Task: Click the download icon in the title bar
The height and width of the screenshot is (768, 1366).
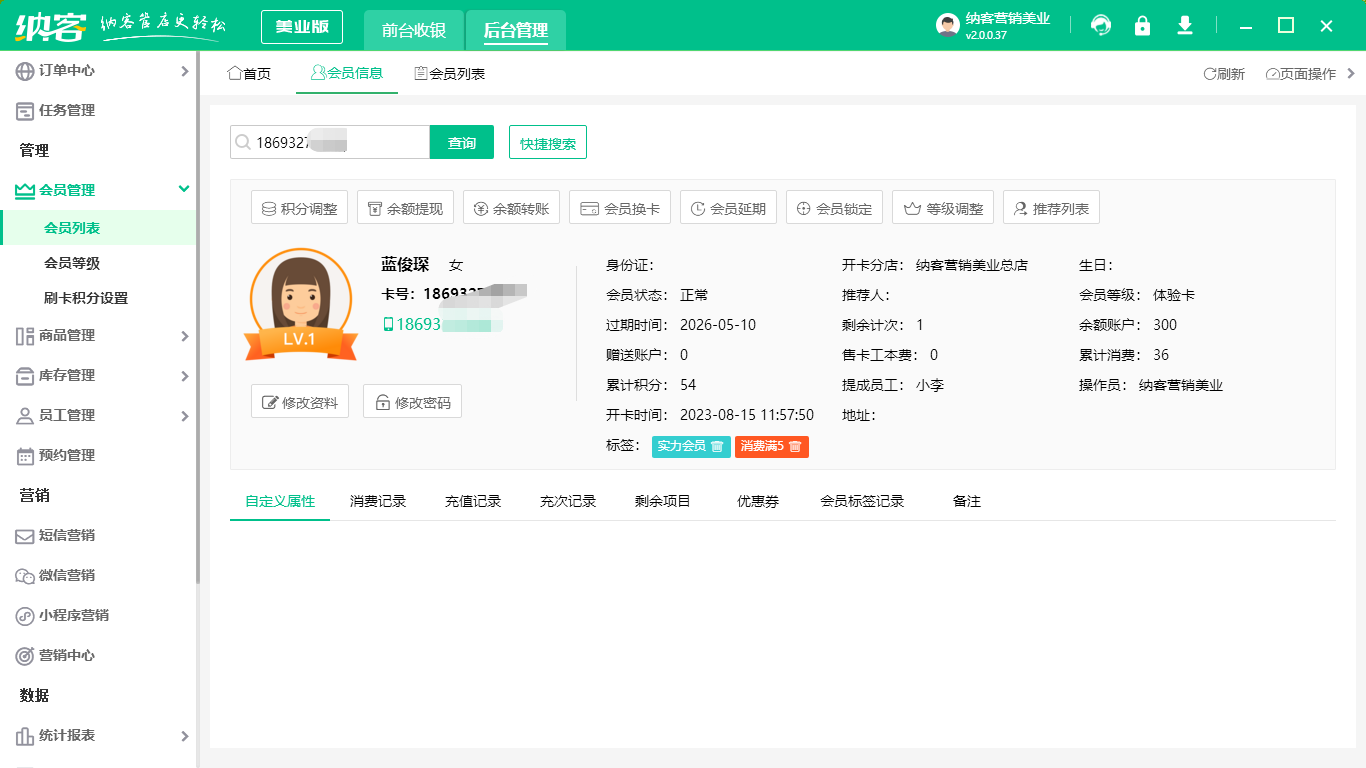Action: click(1185, 25)
